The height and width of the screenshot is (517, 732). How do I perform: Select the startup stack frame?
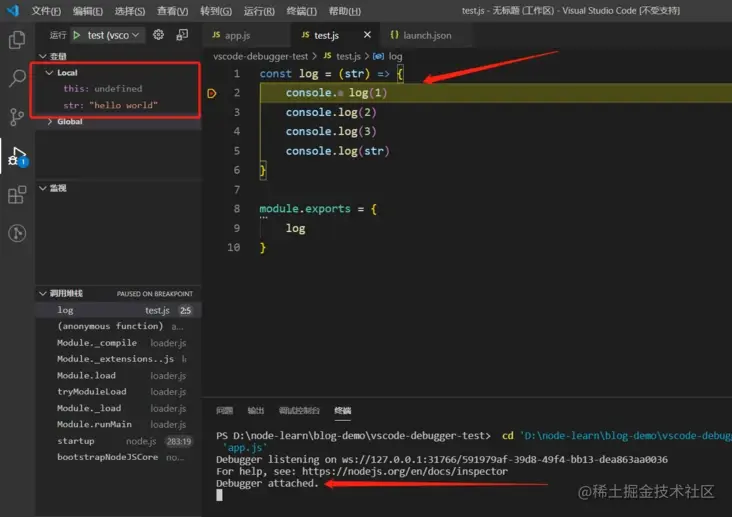coord(119,441)
